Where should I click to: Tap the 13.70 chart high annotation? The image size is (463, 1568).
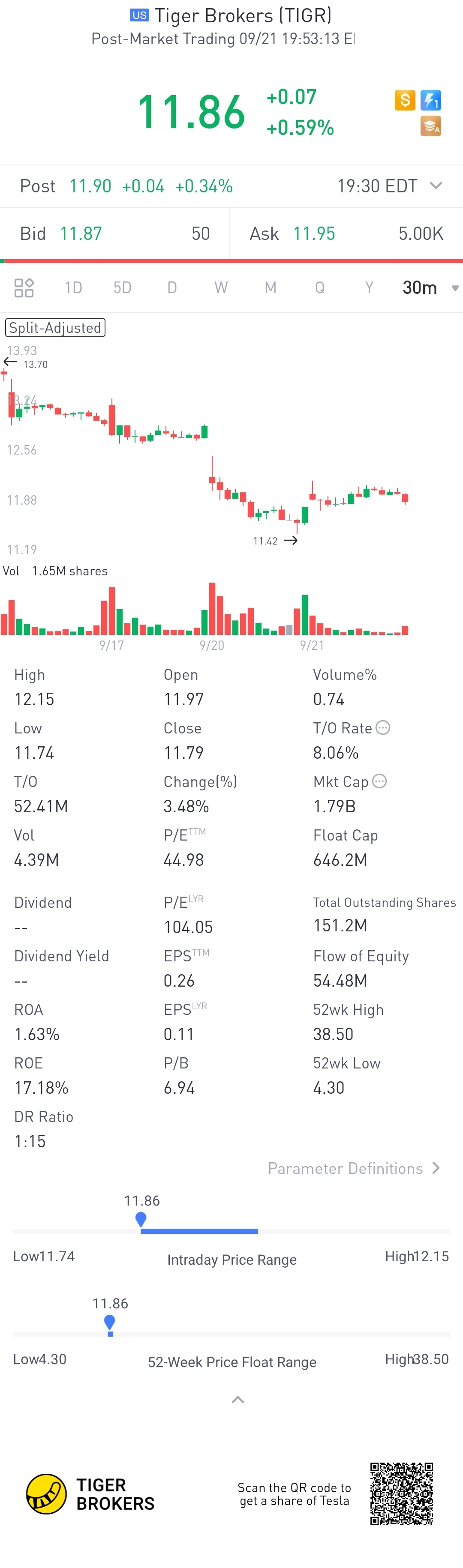coord(35,364)
